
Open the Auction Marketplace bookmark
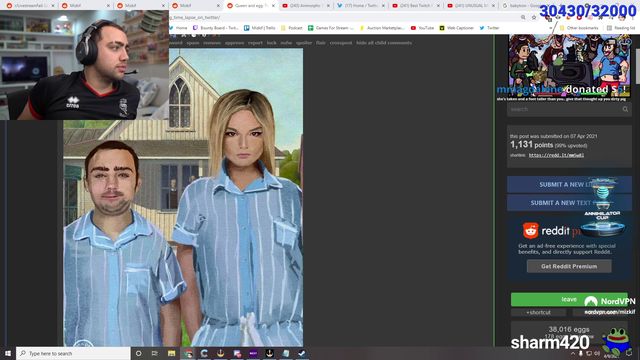[382, 28]
